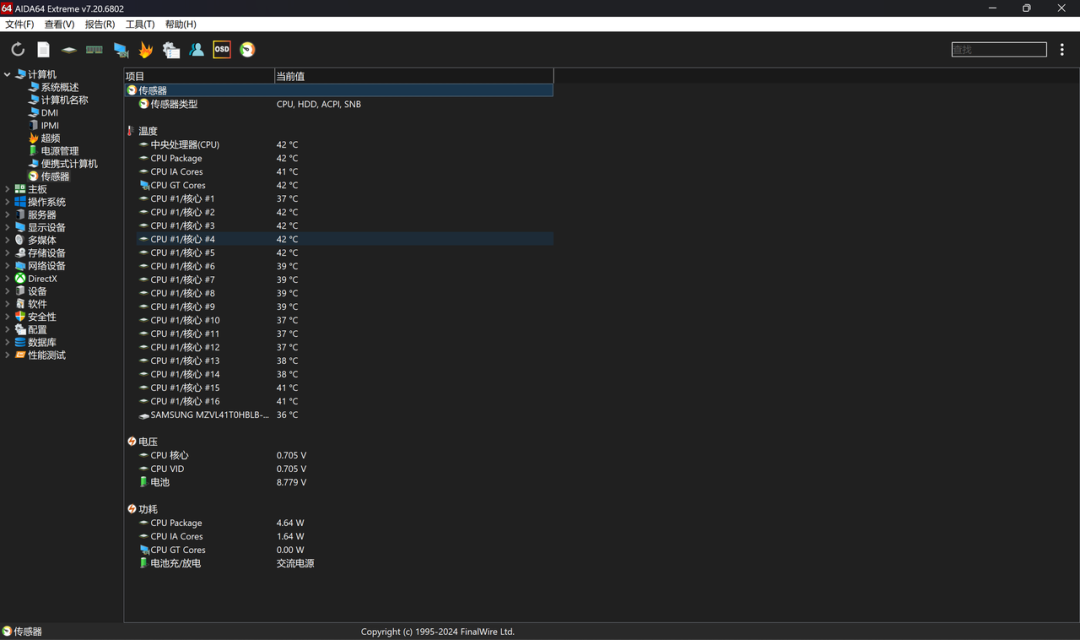The image size is (1080, 640).
Task: Select 计算机名称 in the sidebar tree
Action: (x=64, y=100)
